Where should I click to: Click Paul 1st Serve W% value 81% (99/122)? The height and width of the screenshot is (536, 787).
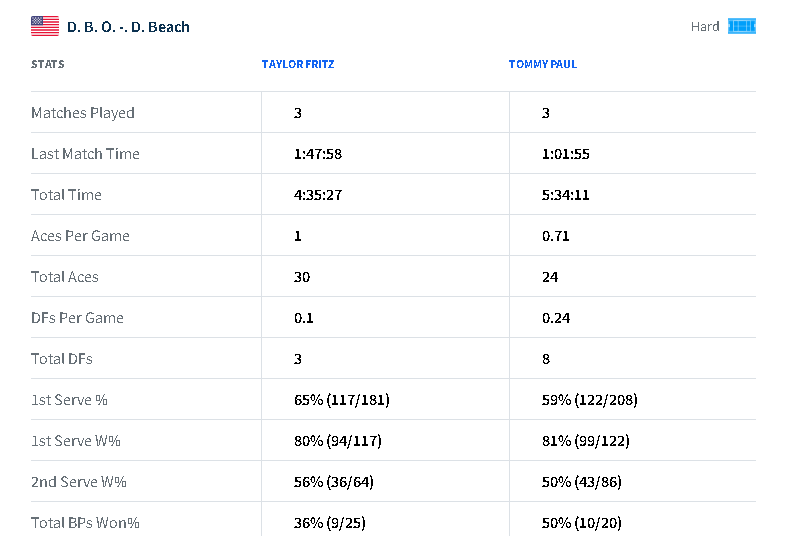point(585,441)
